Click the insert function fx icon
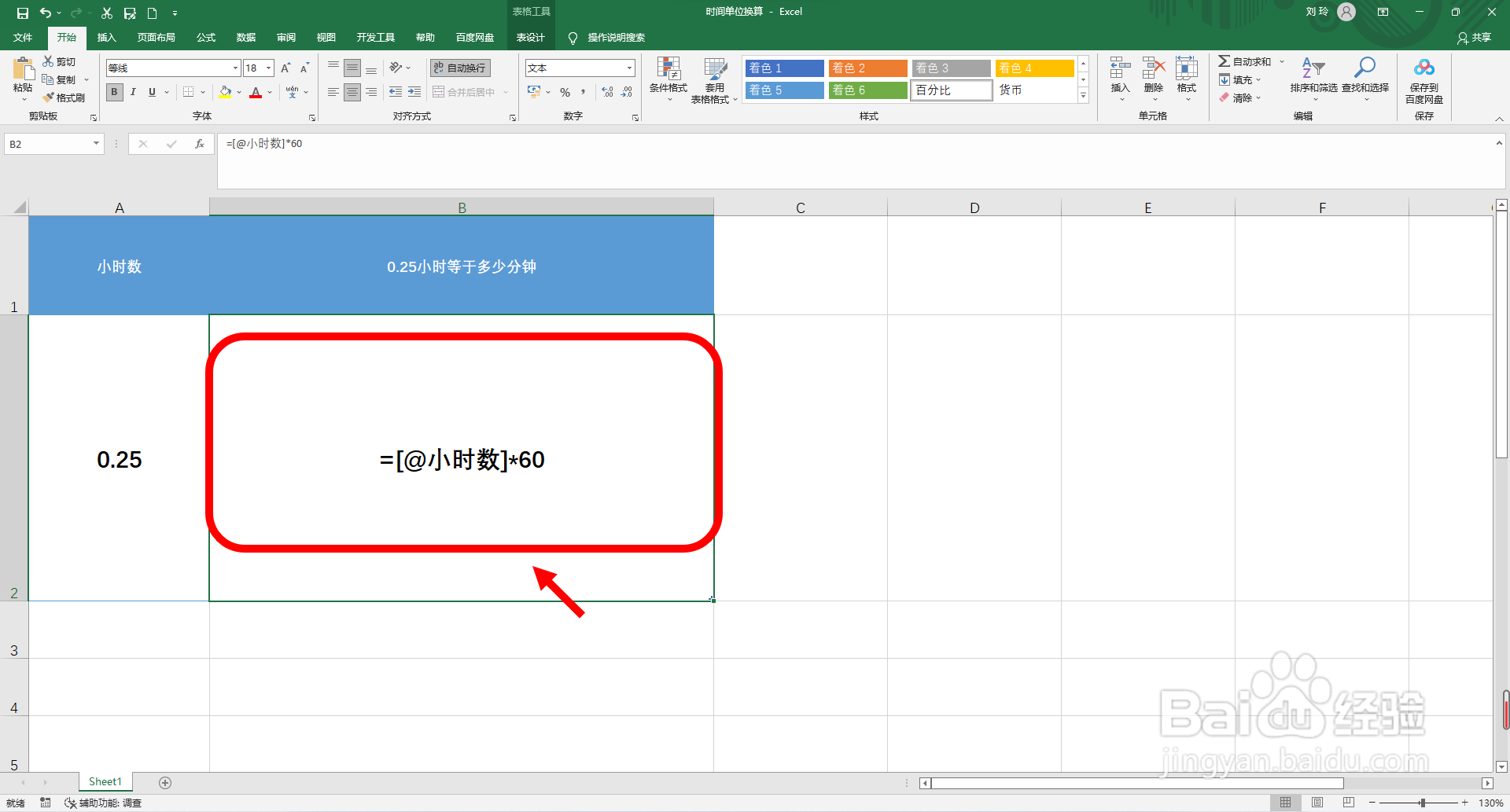Image resolution: width=1510 pixels, height=812 pixels. click(x=200, y=144)
